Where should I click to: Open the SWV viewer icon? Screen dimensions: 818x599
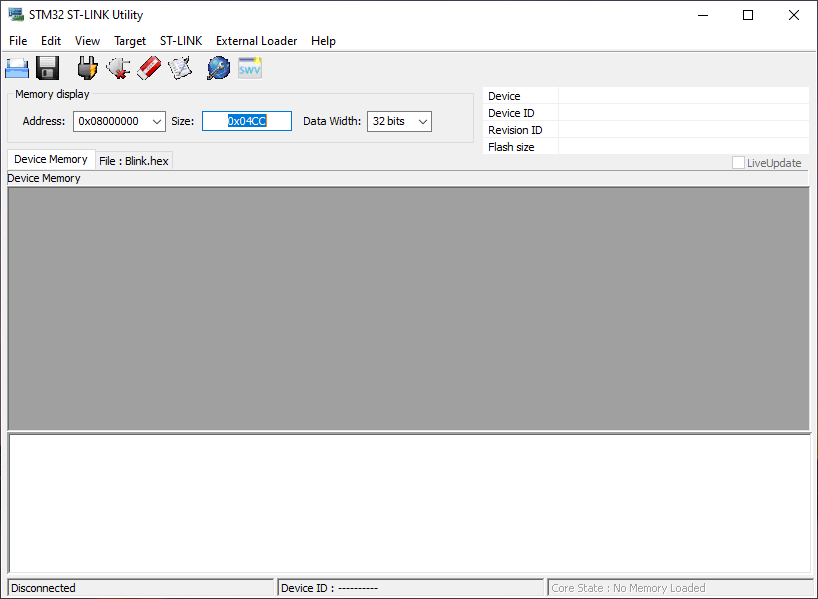[x=250, y=68]
